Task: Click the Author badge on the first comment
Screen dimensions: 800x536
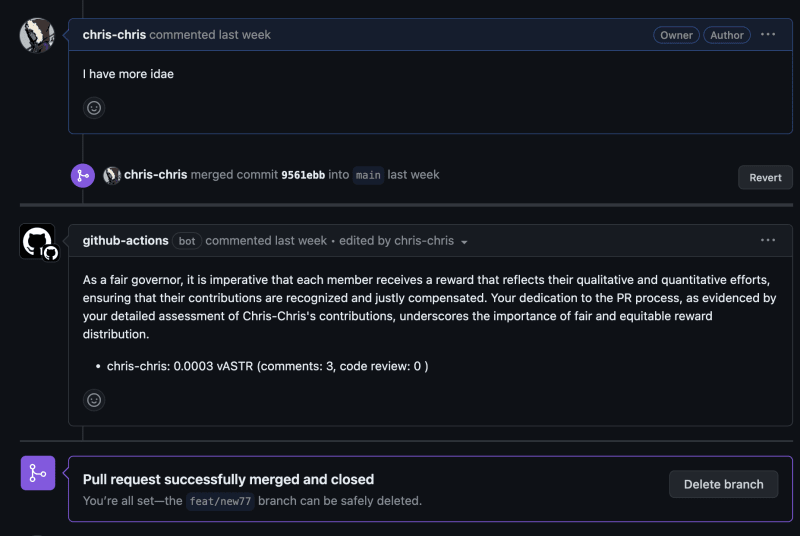Action: click(x=727, y=35)
